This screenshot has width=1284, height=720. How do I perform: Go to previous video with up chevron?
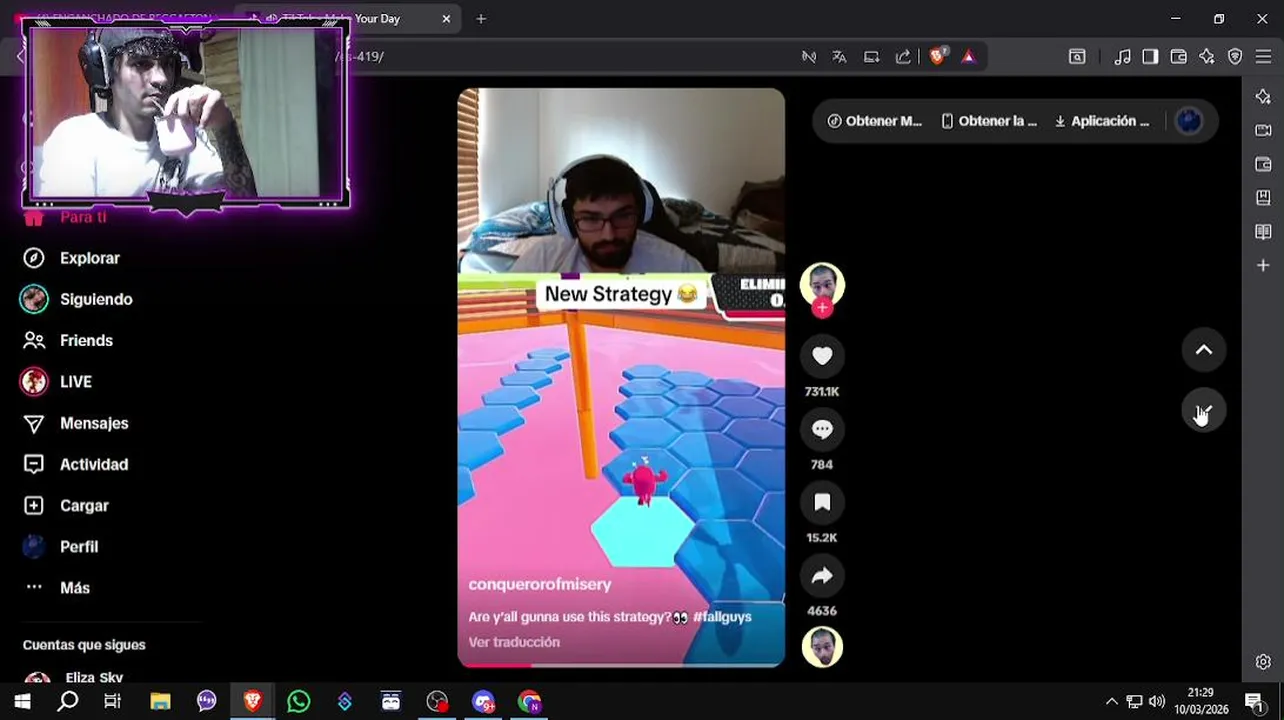point(1204,350)
